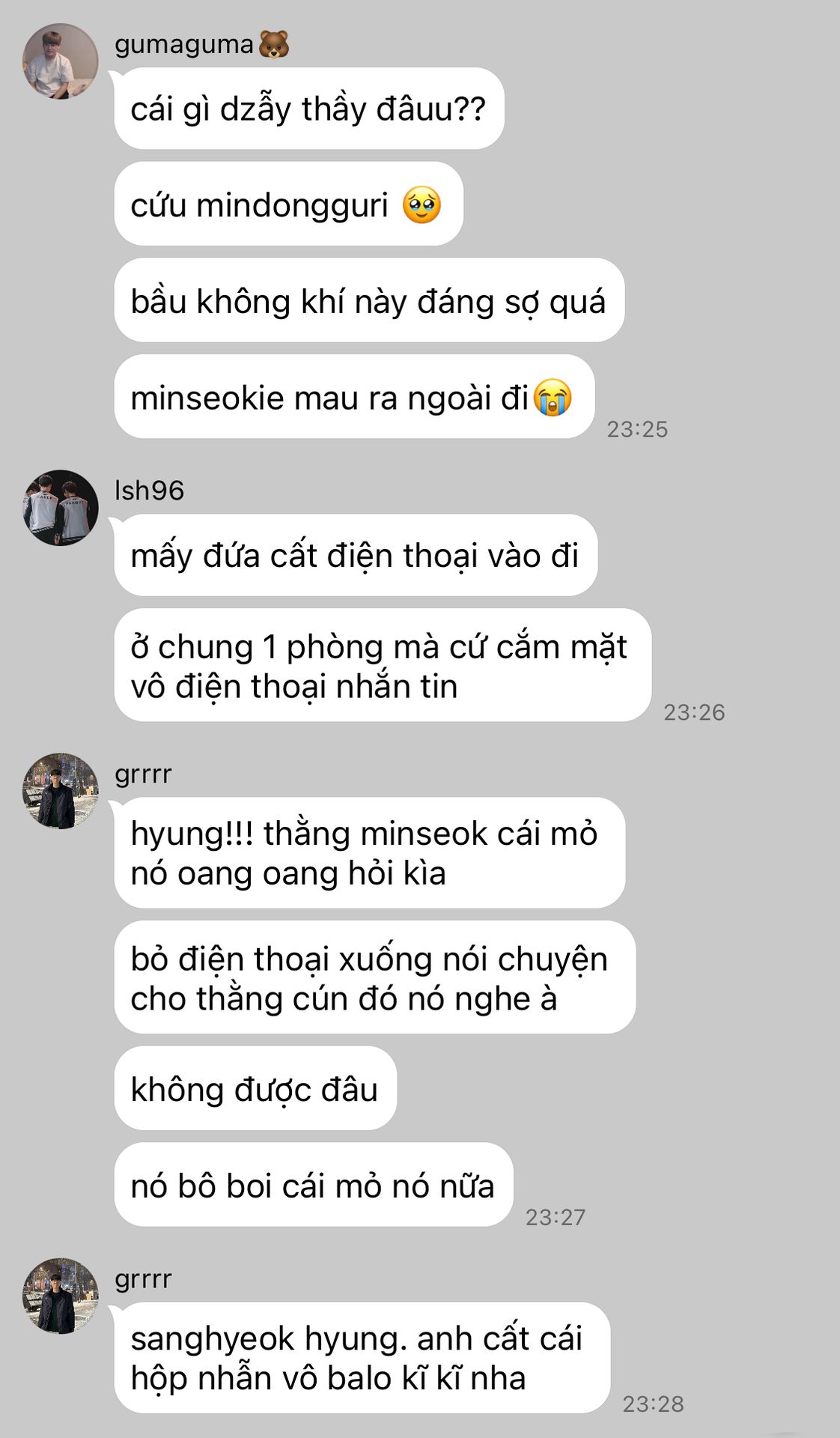The width and height of the screenshot is (840, 1438).
Task: Tap the message "cái gì dzẫy thầy đâuu??"
Action: (x=308, y=109)
